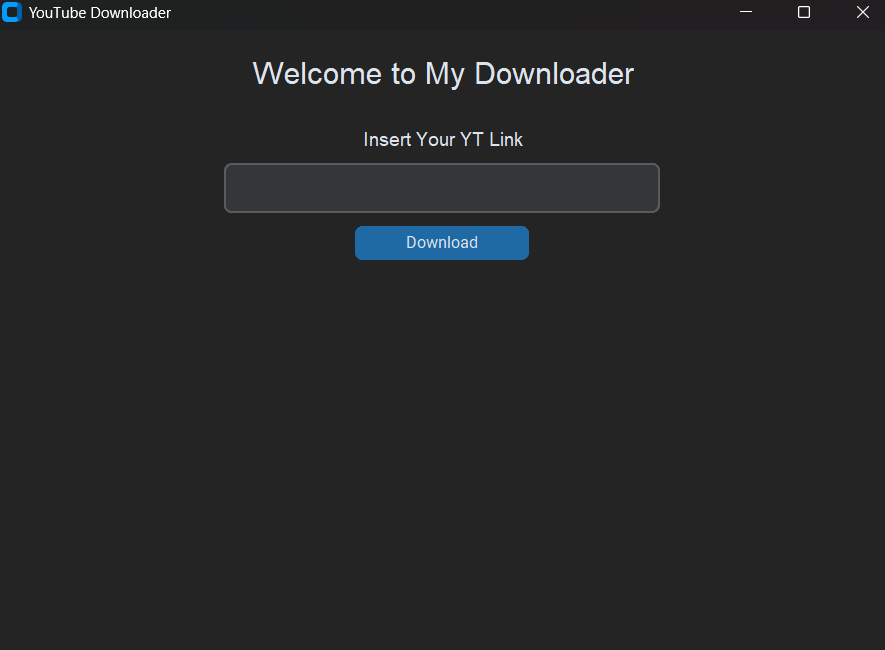
Task: Click the 'Insert Your YT Link' label
Action: coord(441,140)
